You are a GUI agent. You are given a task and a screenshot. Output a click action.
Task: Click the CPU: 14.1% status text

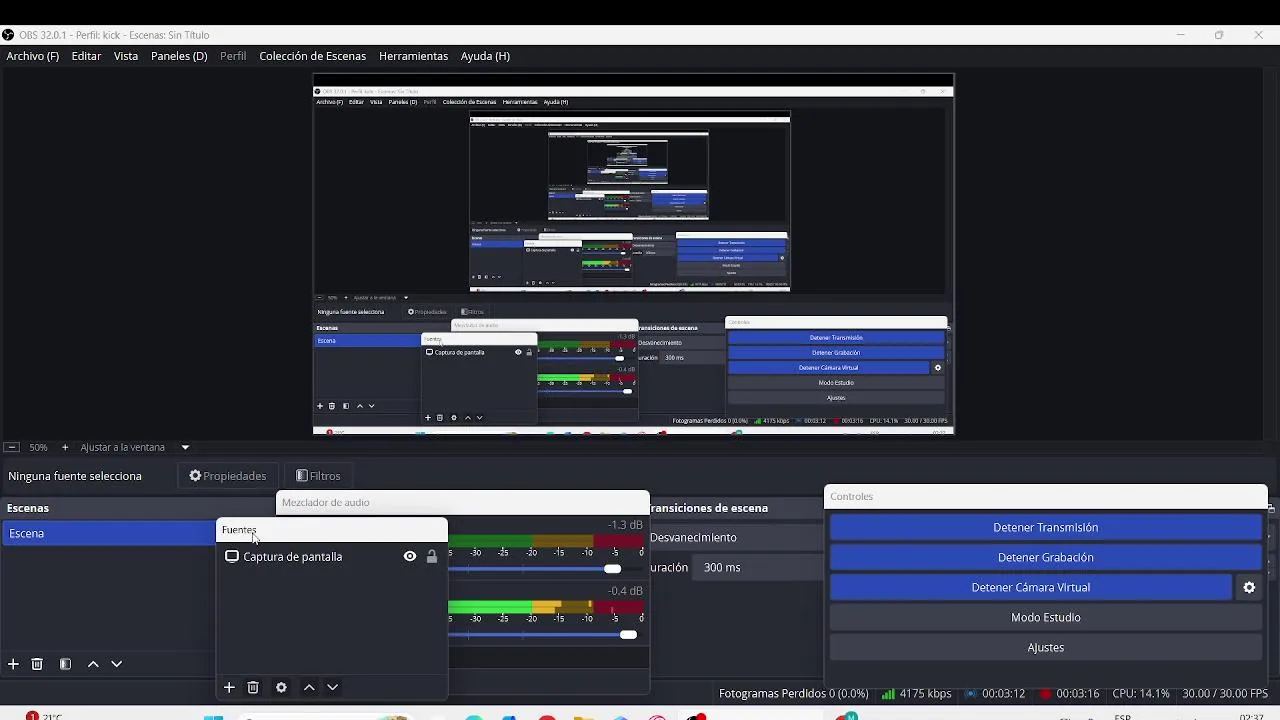(x=1141, y=694)
